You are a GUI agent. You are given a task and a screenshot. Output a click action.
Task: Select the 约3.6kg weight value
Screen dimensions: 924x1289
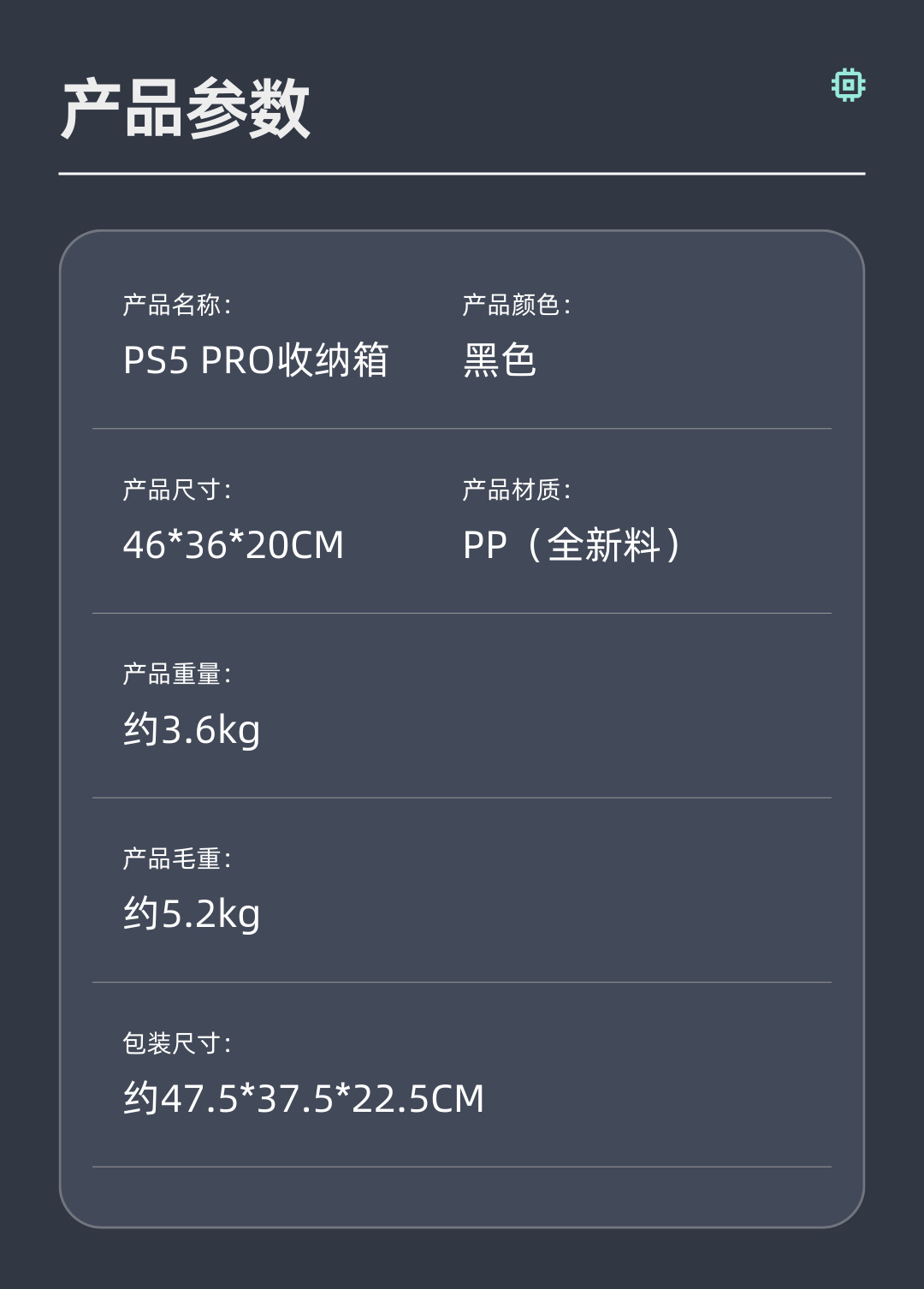point(192,730)
